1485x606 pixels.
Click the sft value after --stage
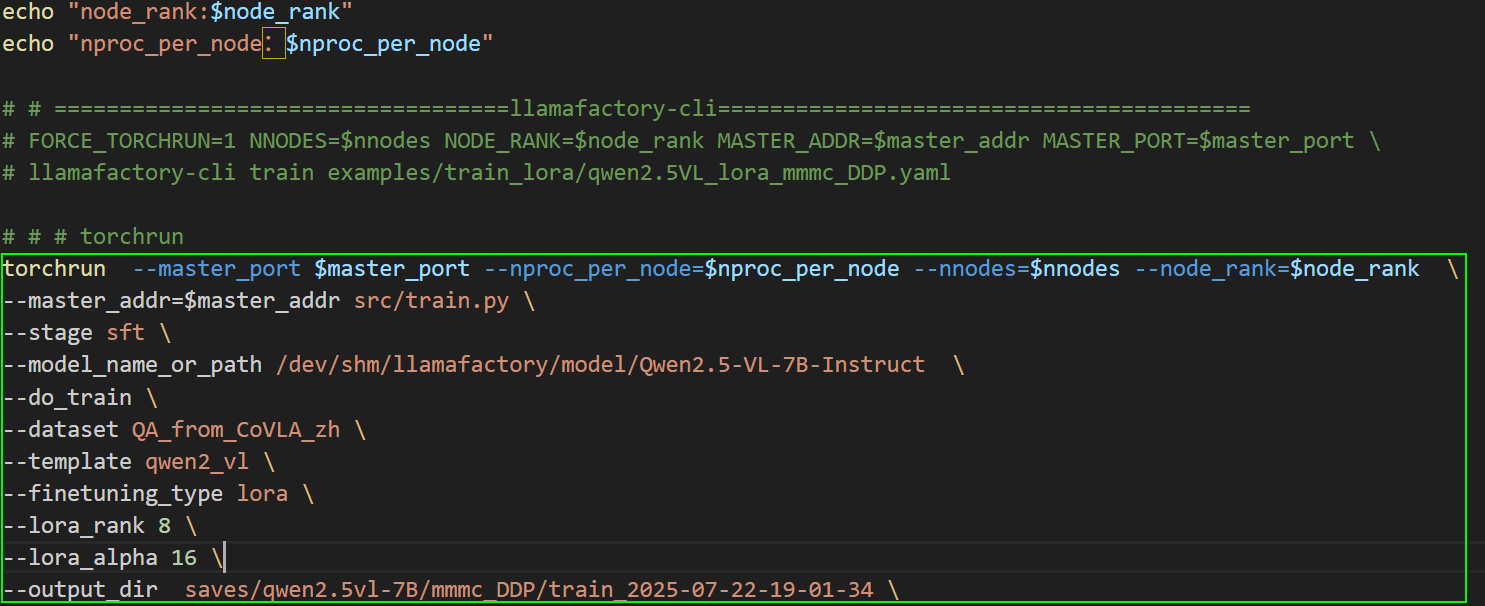(126, 333)
